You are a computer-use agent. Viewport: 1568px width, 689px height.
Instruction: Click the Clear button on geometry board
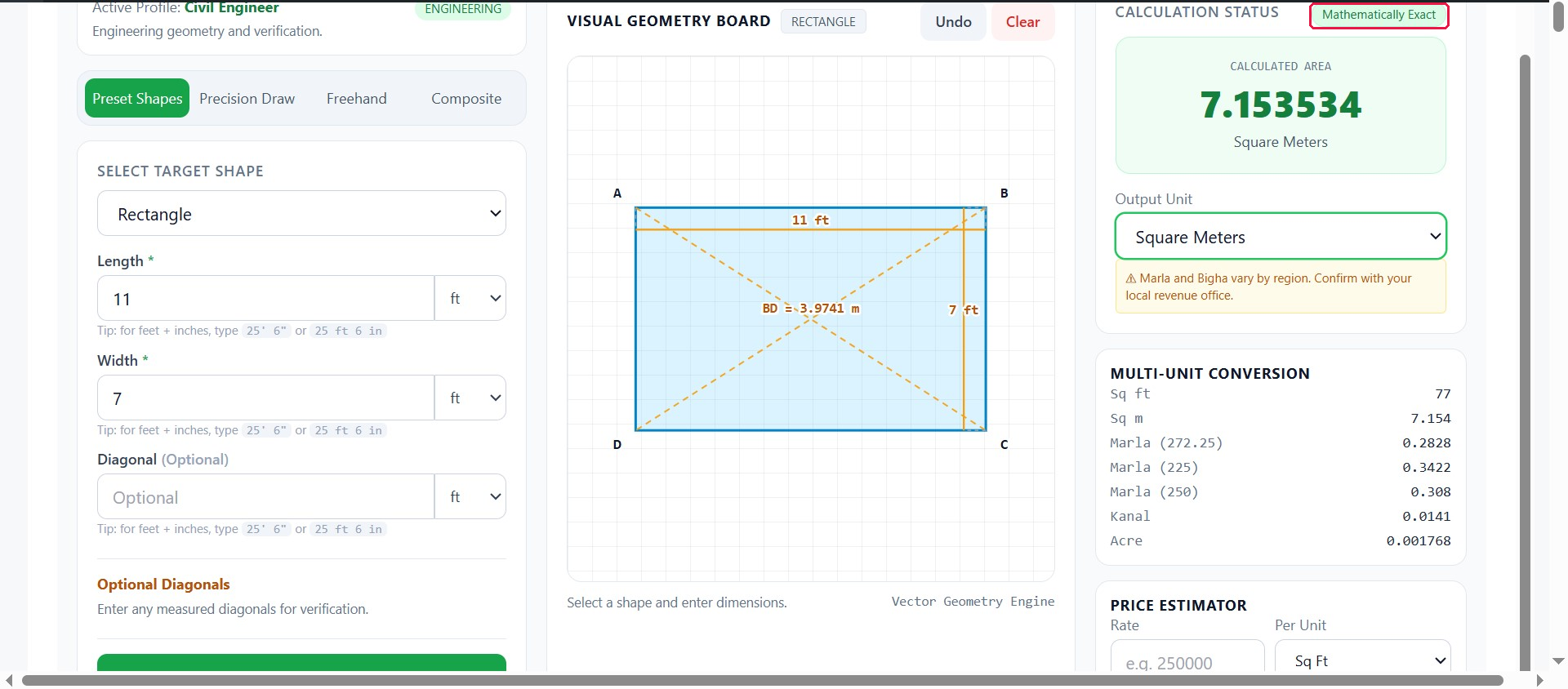(x=1022, y=22)
